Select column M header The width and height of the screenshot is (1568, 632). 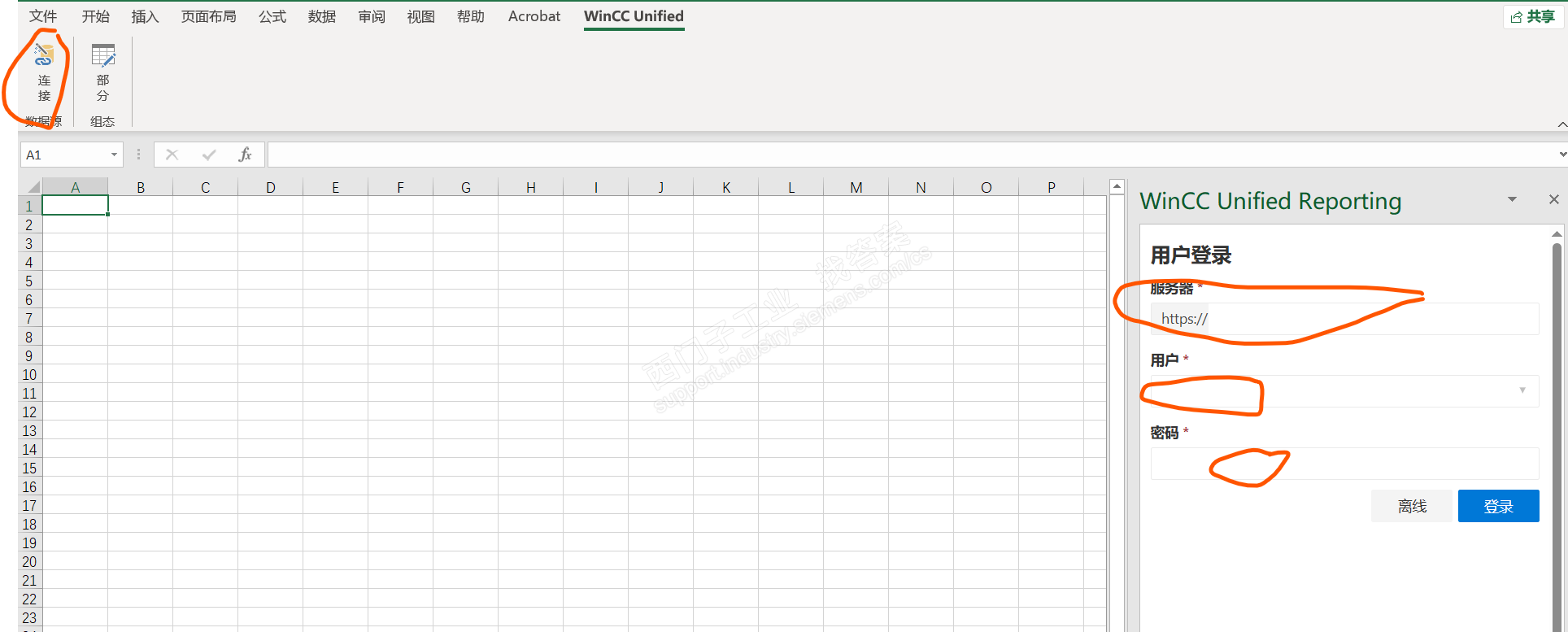856,187
